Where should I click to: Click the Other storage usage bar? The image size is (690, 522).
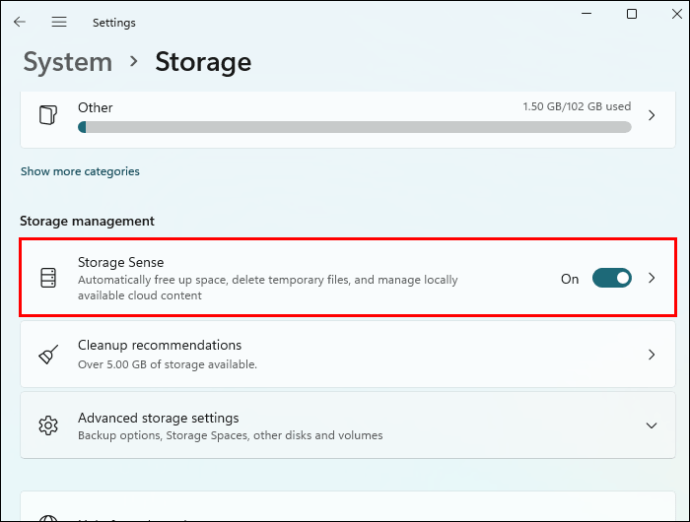[354, 127]
